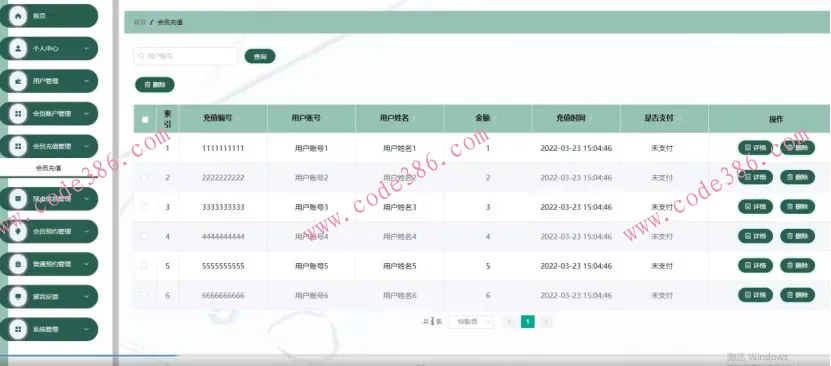This screenshot has height=366, width=831.
Task: Open 系统管理 menu label
Action: [46, 329]
